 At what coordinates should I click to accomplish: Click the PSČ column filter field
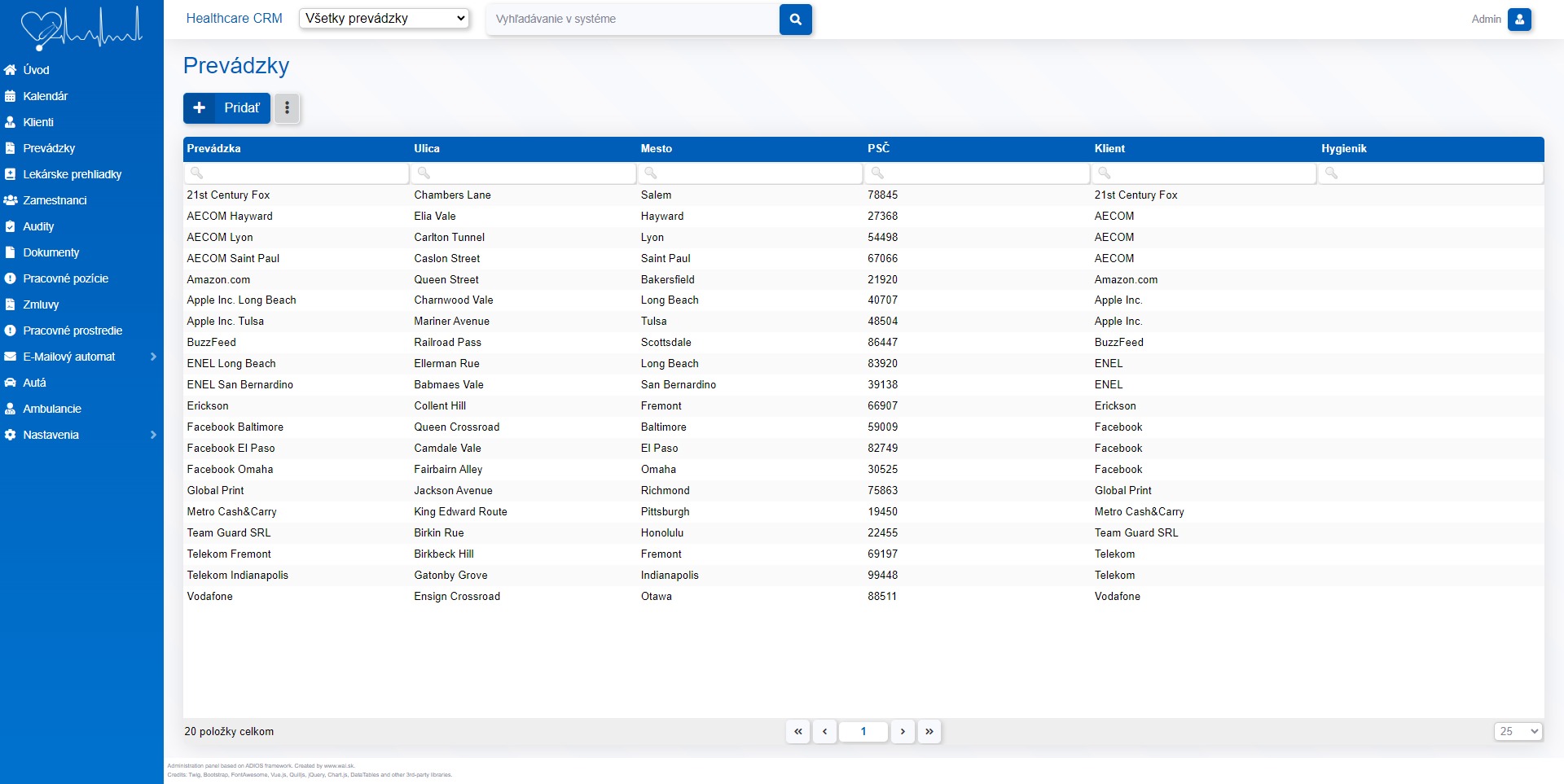coord(977,173)
